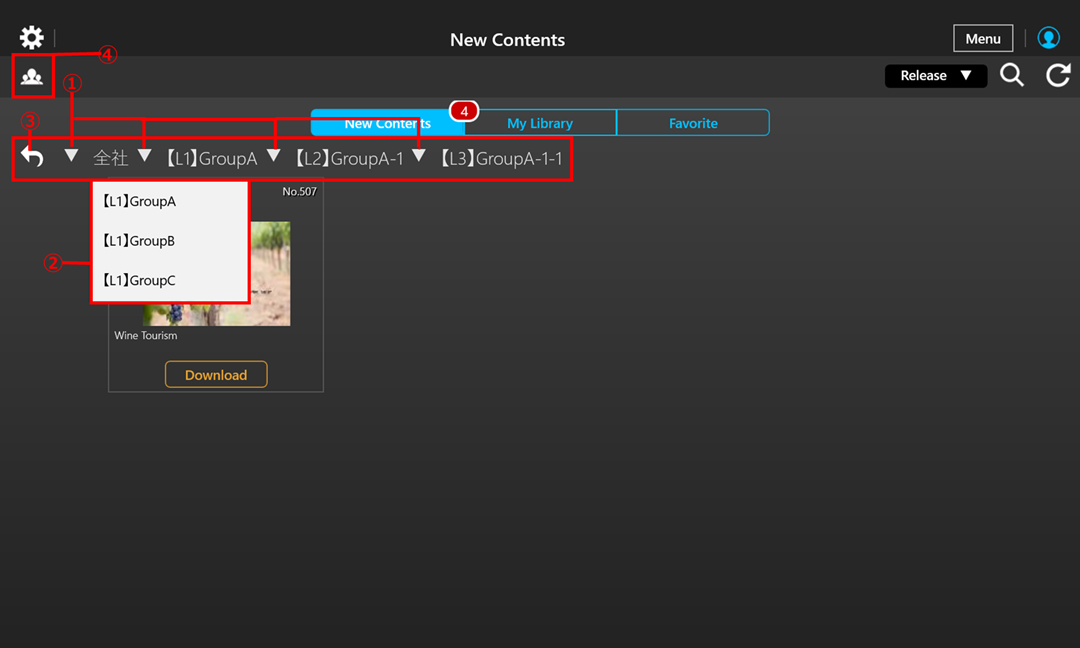Choose 【L1】GroupB from the dropdown list
The width and height of the screenshot is (1080, 648).
170,241
